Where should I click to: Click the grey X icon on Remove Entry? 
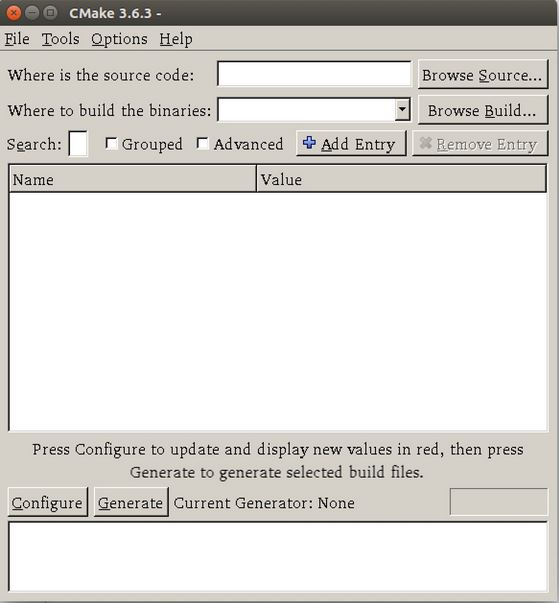(426, 143)
